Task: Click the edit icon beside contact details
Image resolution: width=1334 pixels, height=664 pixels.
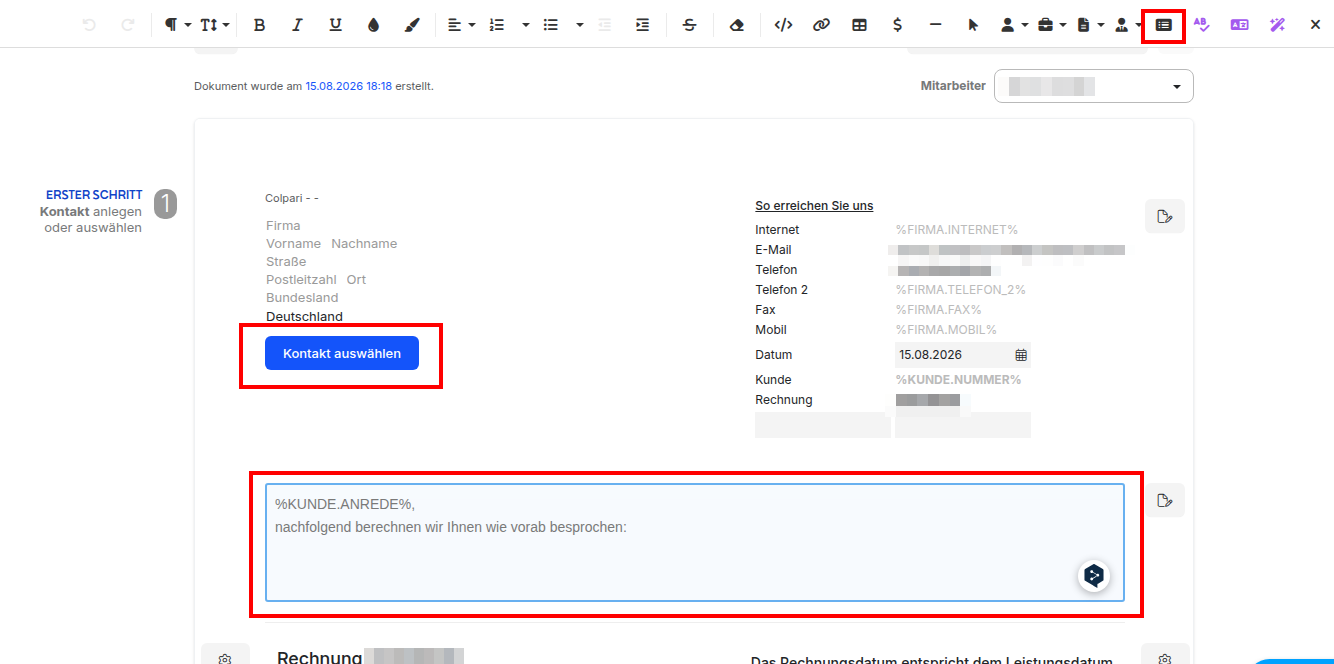Action: 1165,216
